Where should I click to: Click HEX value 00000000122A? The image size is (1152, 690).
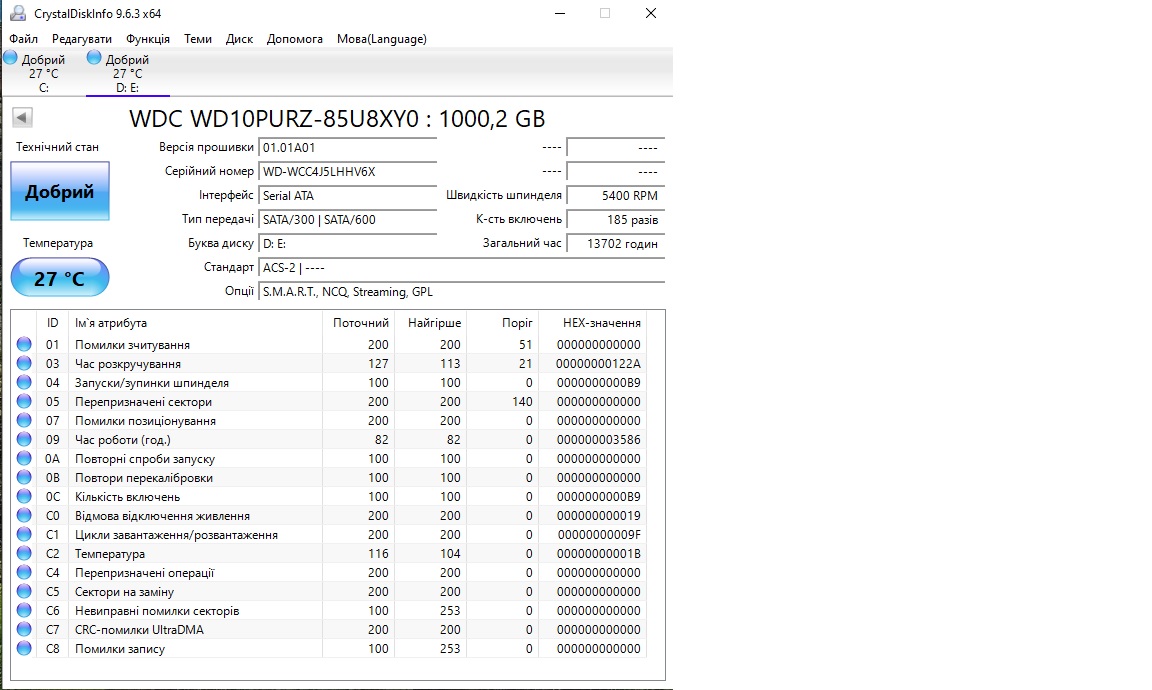(x=598, y=363)
